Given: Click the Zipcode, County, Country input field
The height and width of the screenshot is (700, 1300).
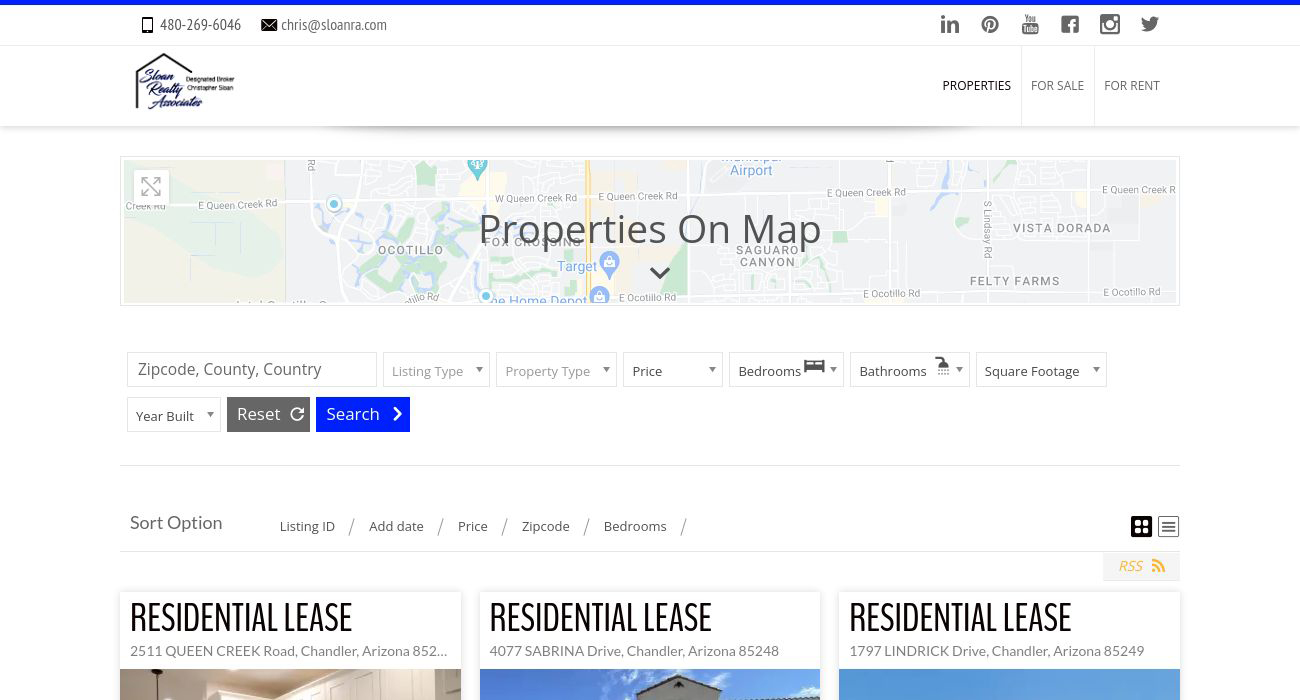Looking at the screenshot, I should [x=251, y=369].
